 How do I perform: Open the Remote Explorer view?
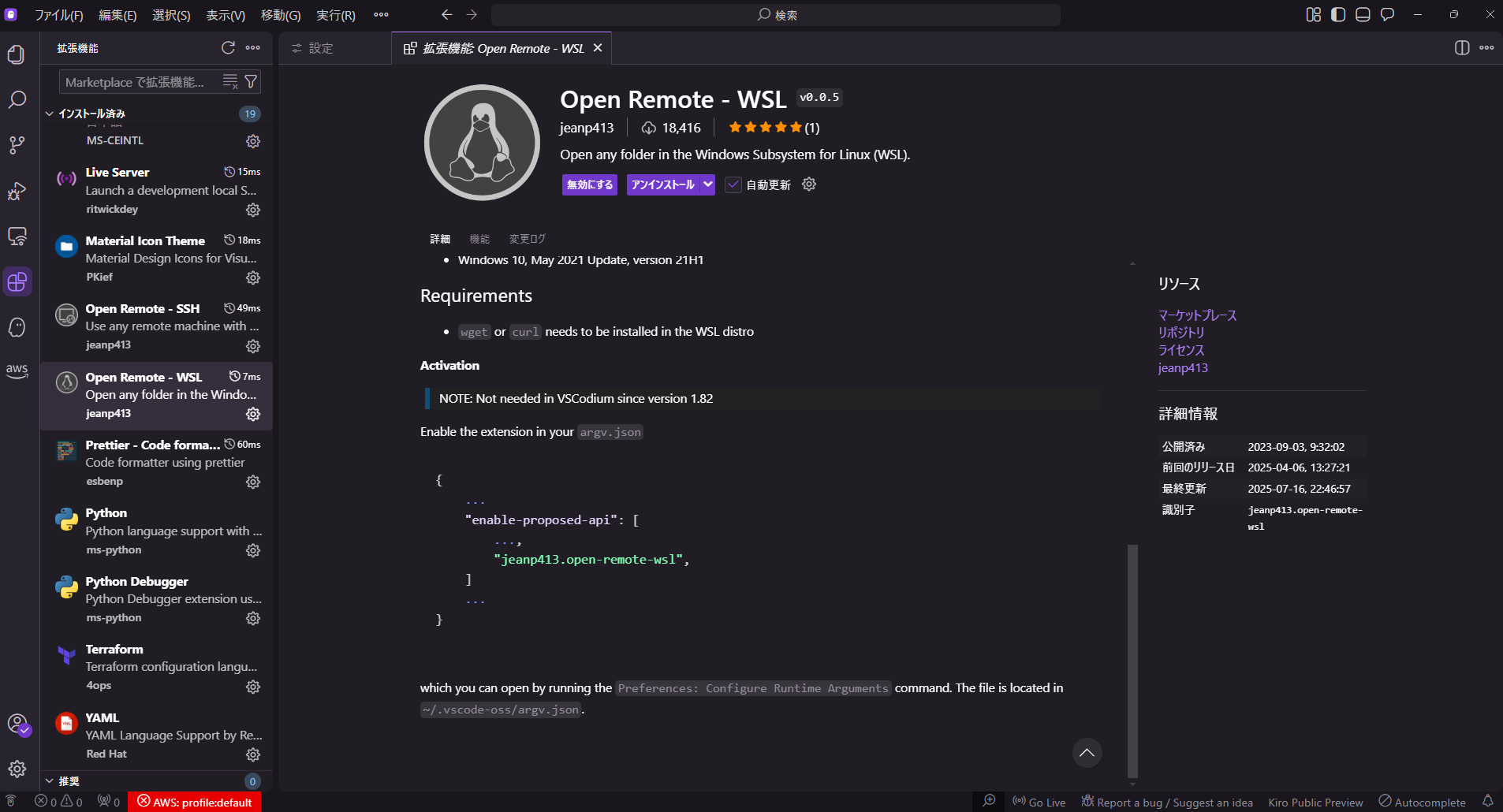pyautogui.click(x=17, y=236)
